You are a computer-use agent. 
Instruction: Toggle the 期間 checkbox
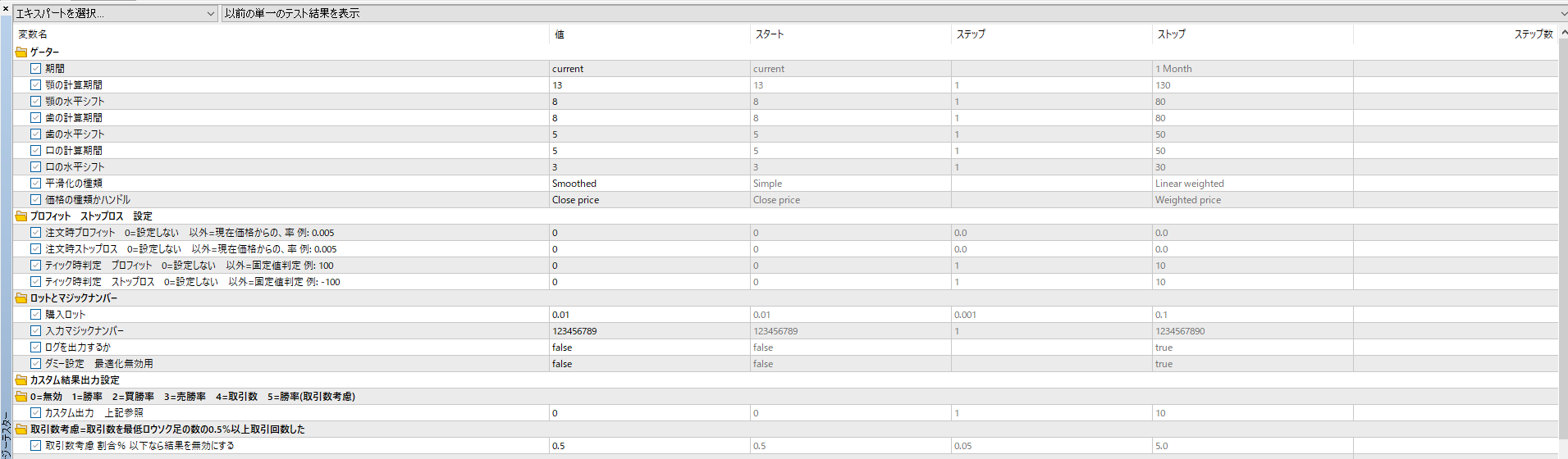[36, 69]
